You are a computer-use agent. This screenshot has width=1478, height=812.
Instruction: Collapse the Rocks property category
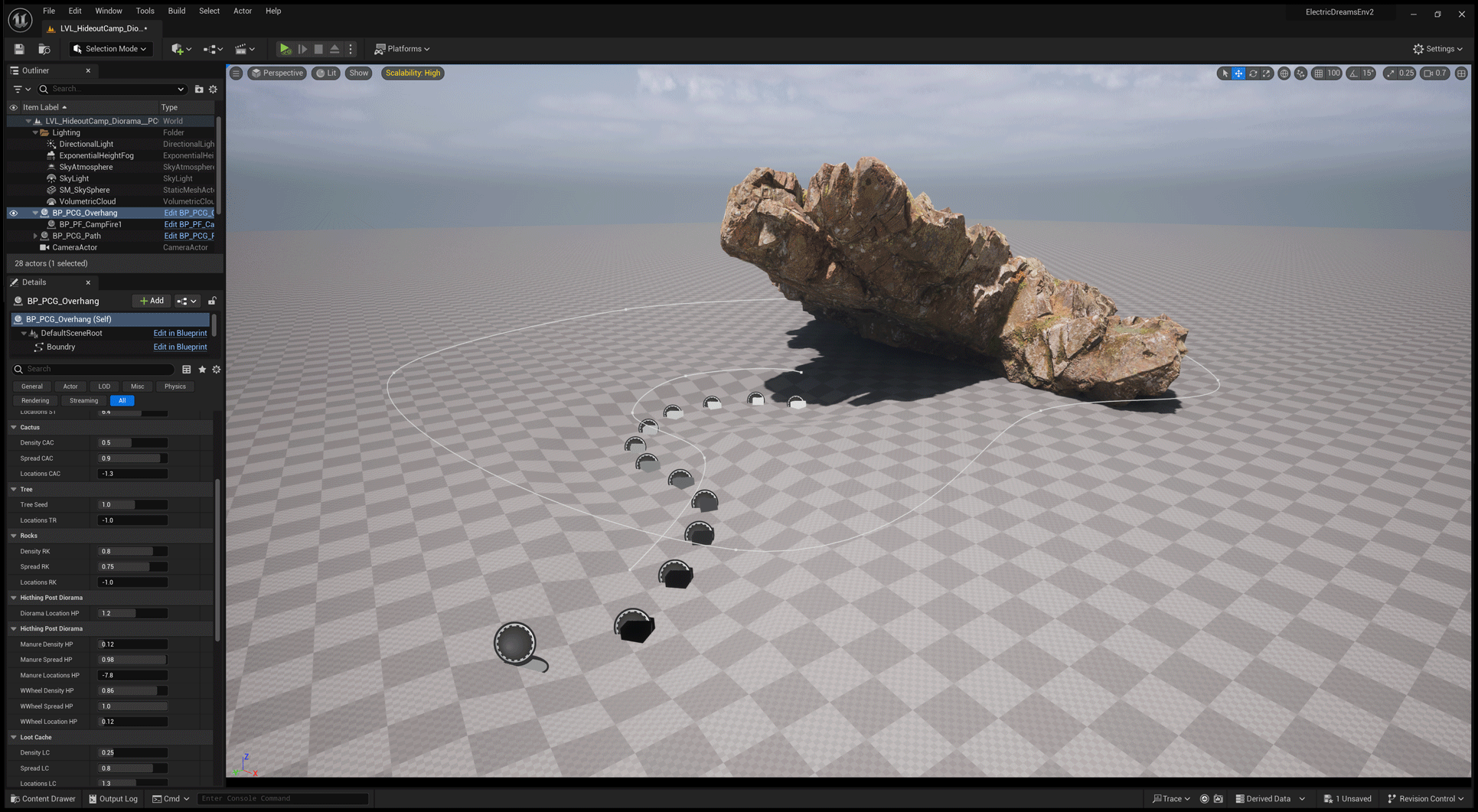(14, 536)
